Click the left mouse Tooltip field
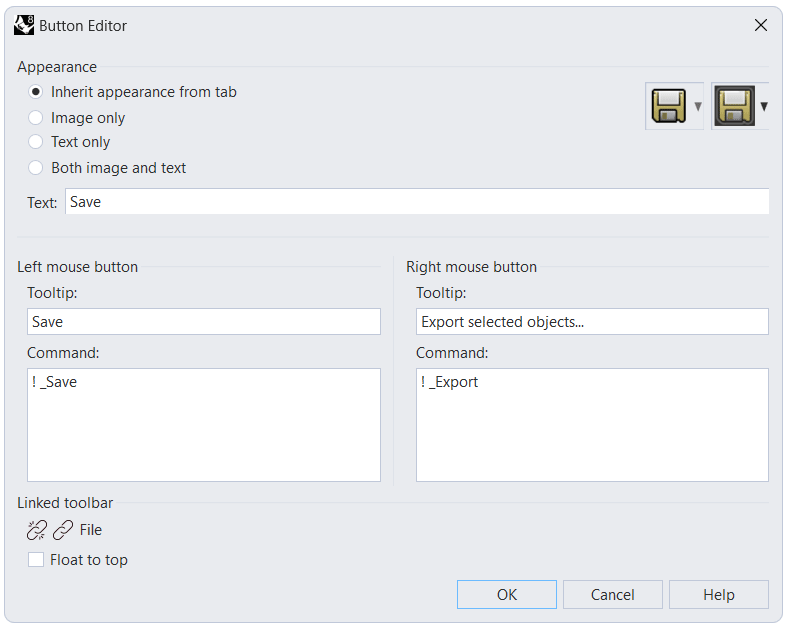Image resolution: width=788 pixels, height=627 pixels. [x=204, y=322]
